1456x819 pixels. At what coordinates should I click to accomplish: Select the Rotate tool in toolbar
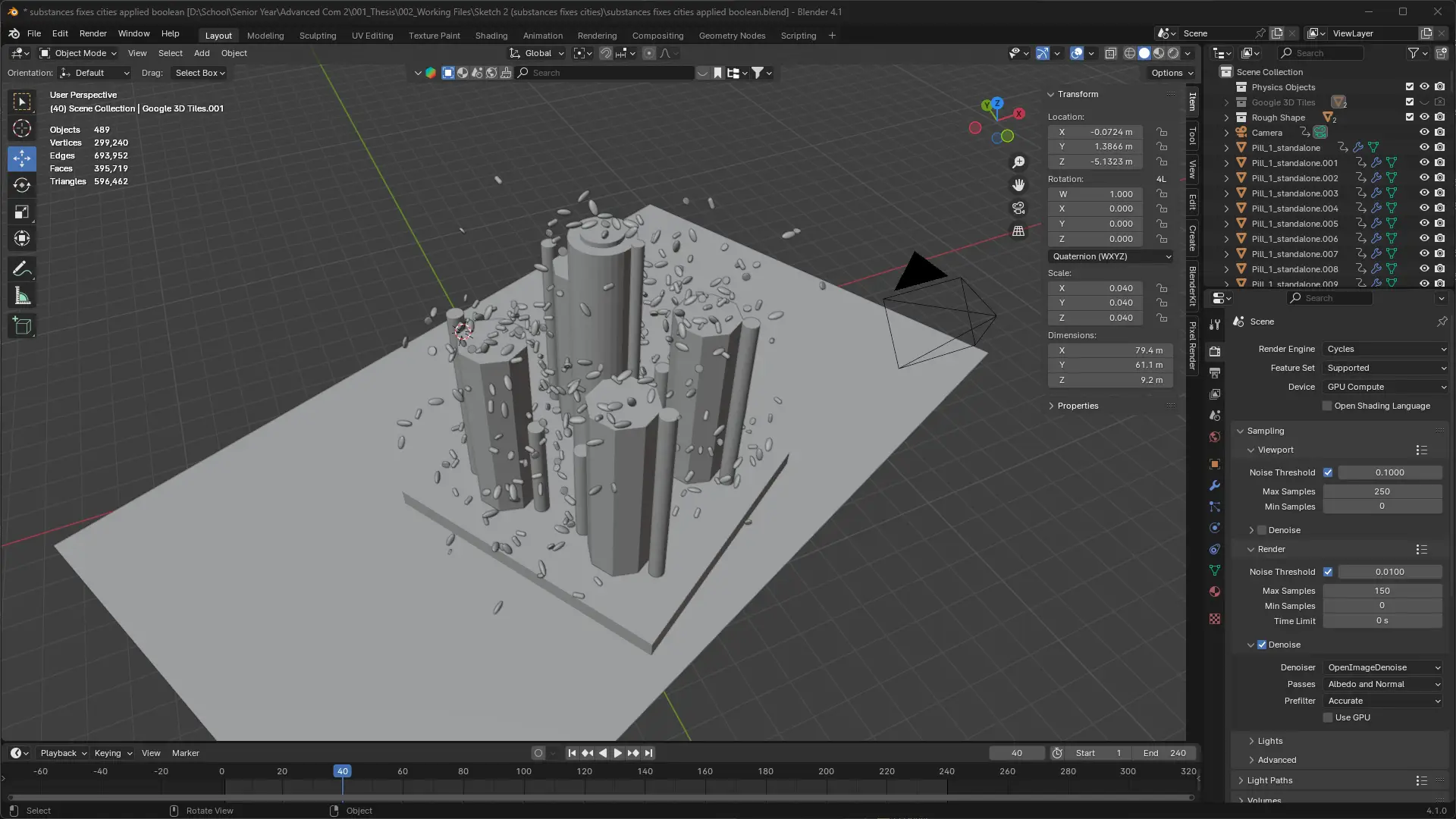tap(22, 185)
